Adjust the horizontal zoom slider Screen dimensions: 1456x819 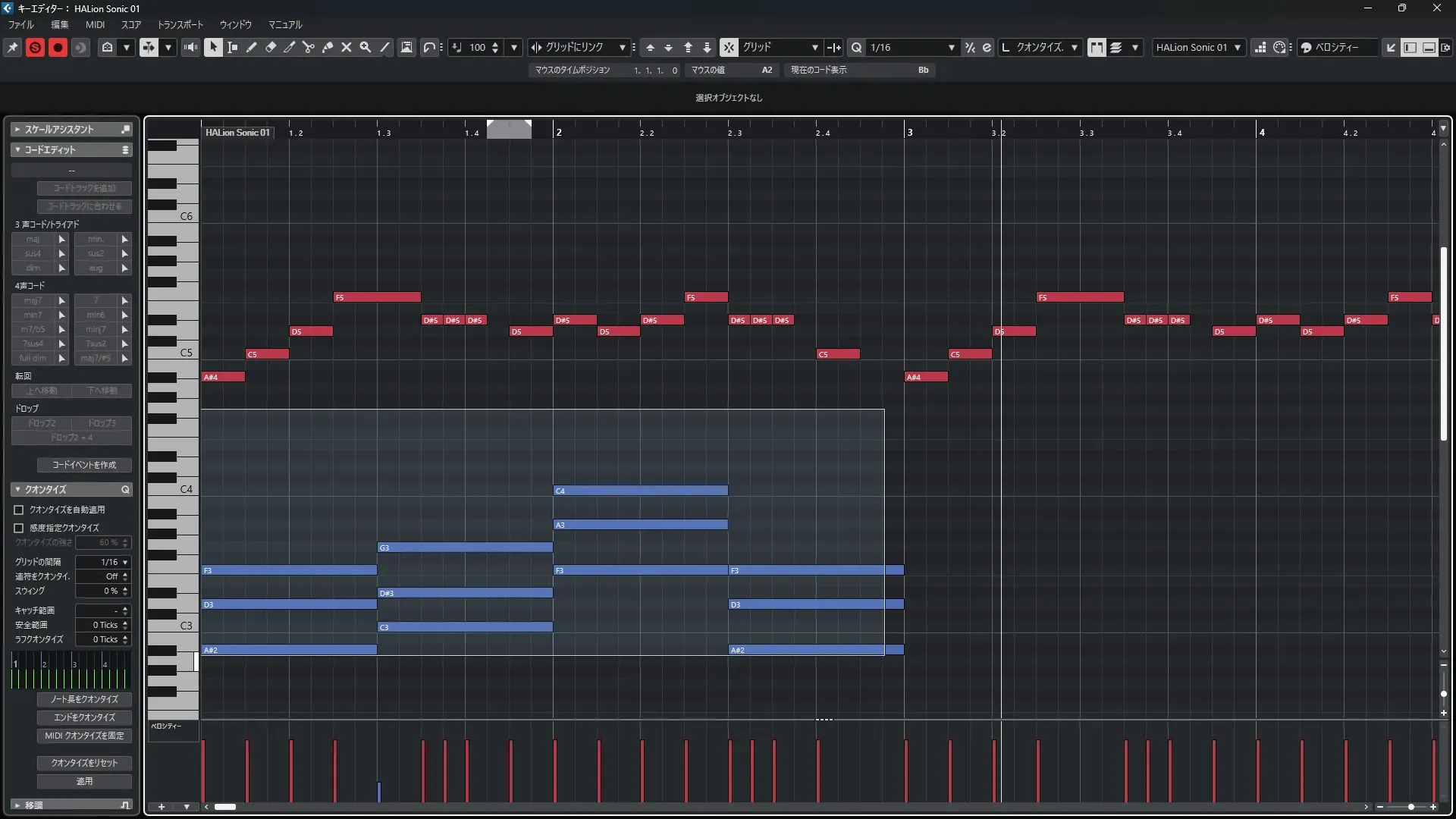click(1410, 807)
